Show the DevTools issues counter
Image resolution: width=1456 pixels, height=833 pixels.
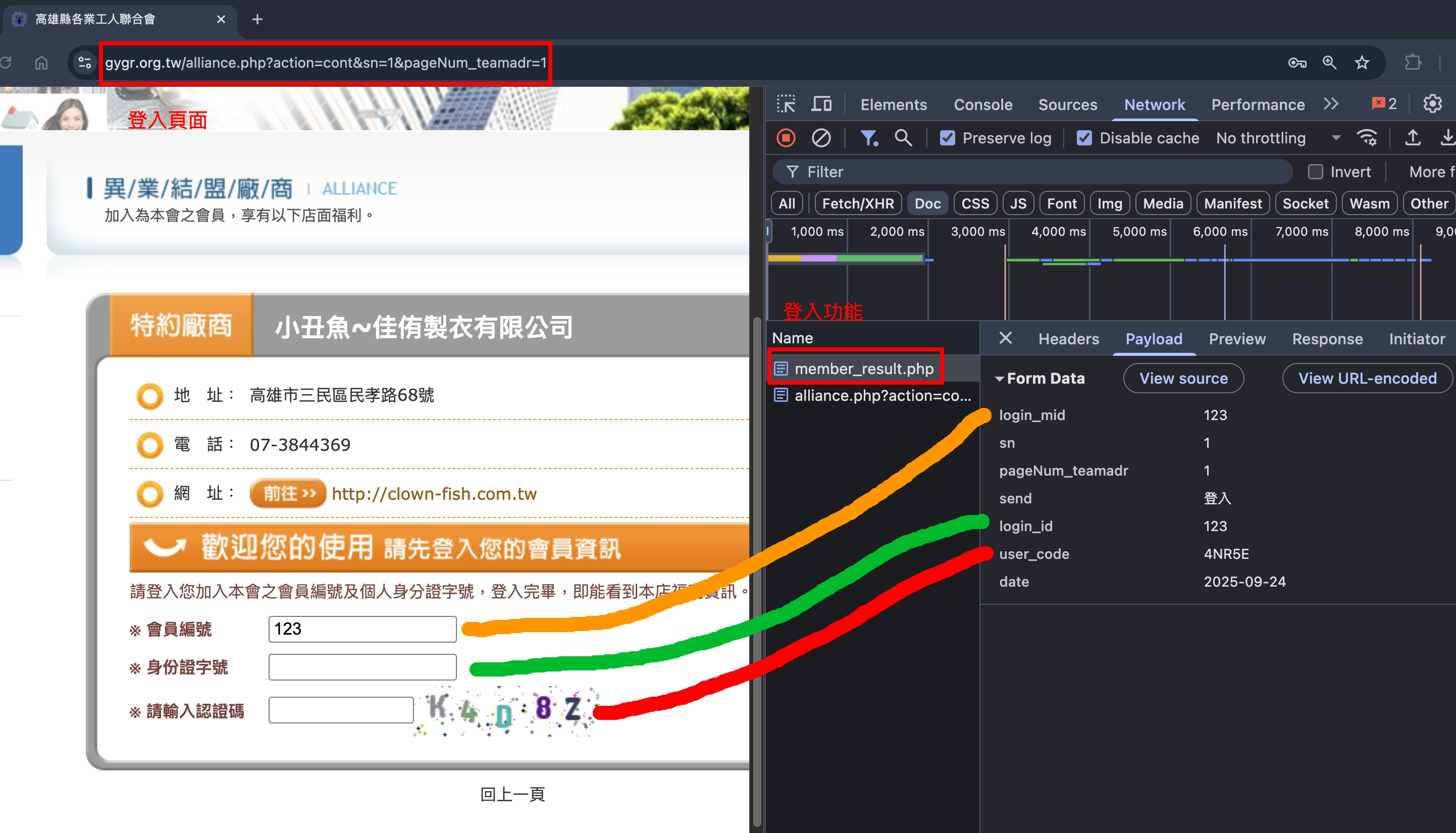pyautogui.click(x=1384, y=104)
